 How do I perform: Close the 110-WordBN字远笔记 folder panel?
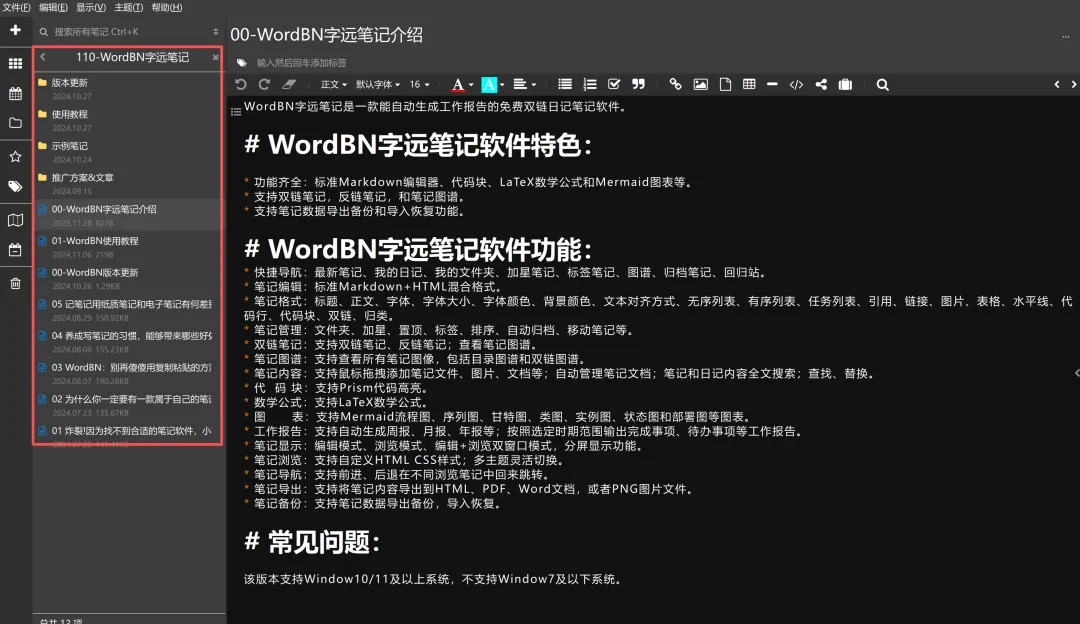(216, 57)
